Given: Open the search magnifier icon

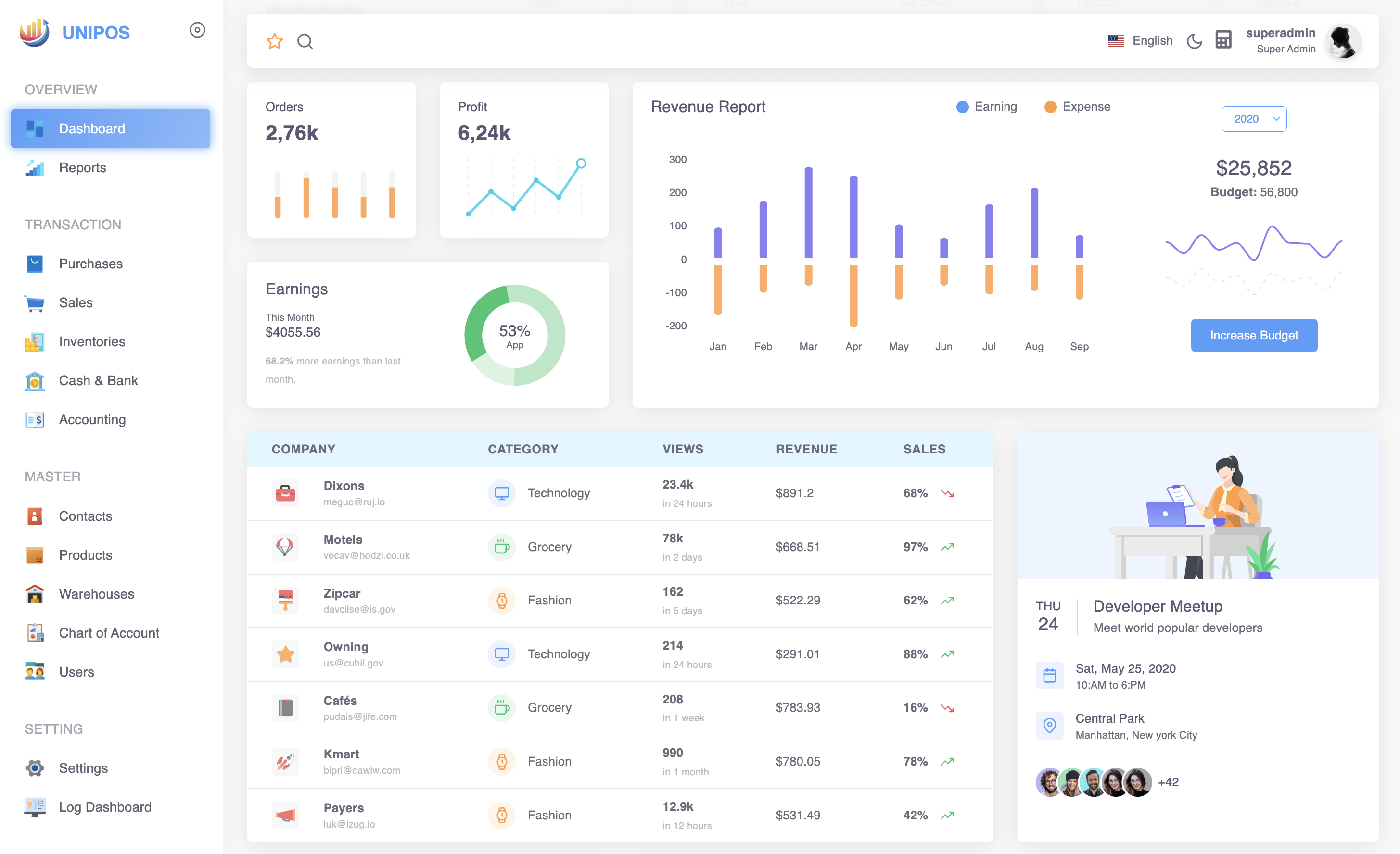Looking at the screenshot, I should tap(305, 41).
